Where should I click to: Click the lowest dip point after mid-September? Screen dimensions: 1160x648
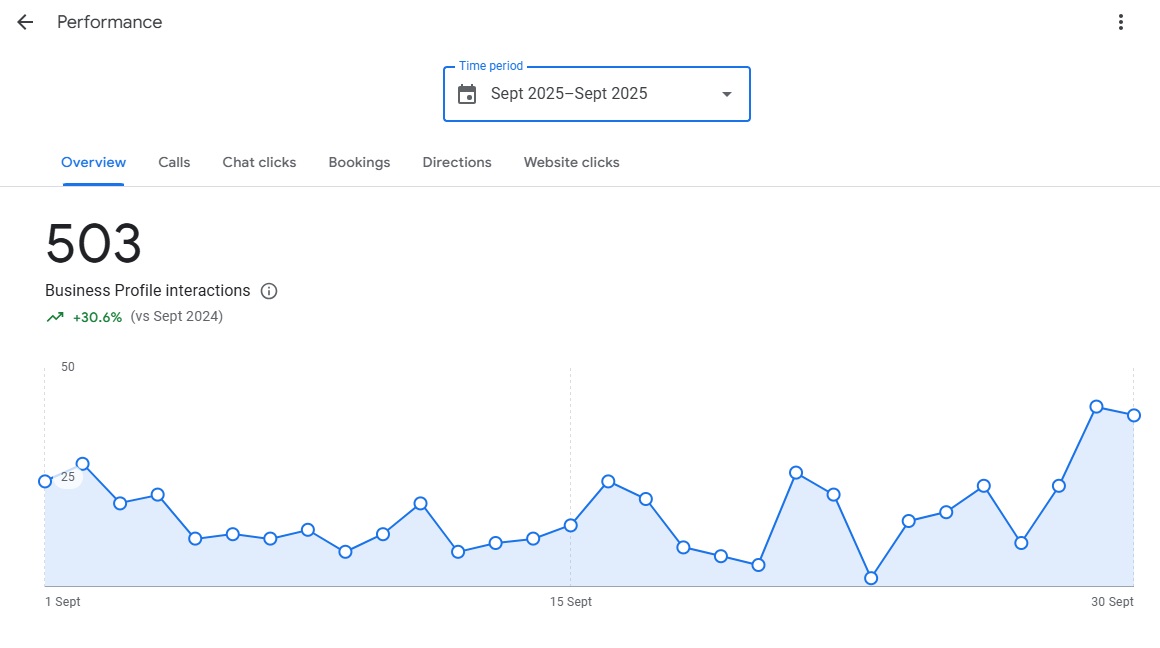[870, 577]
